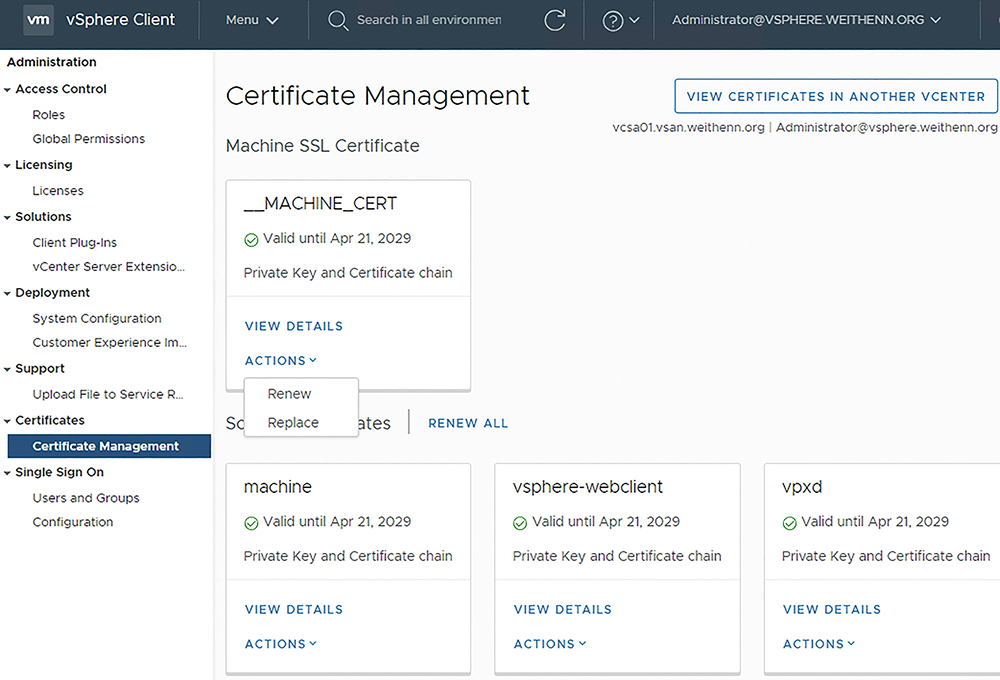Viewport: 1000px width, 680px height.
Task: Open Upload File to Service Request
Action: [x=108, y=394]
